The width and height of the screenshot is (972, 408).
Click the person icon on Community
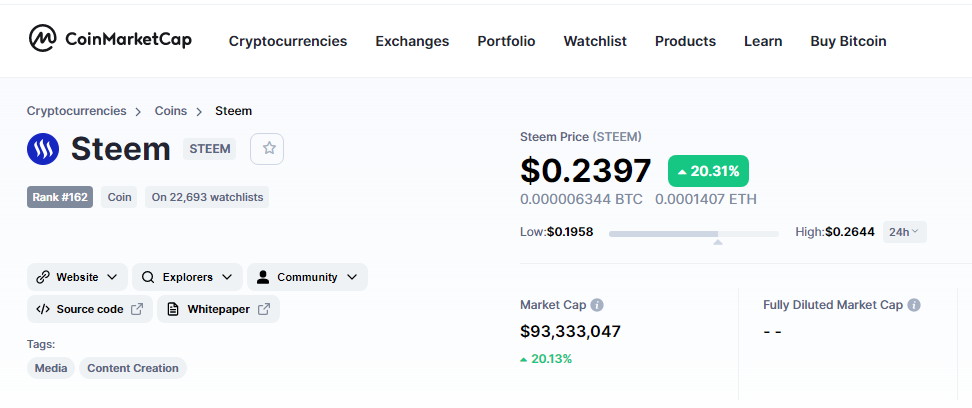(263, 277)
